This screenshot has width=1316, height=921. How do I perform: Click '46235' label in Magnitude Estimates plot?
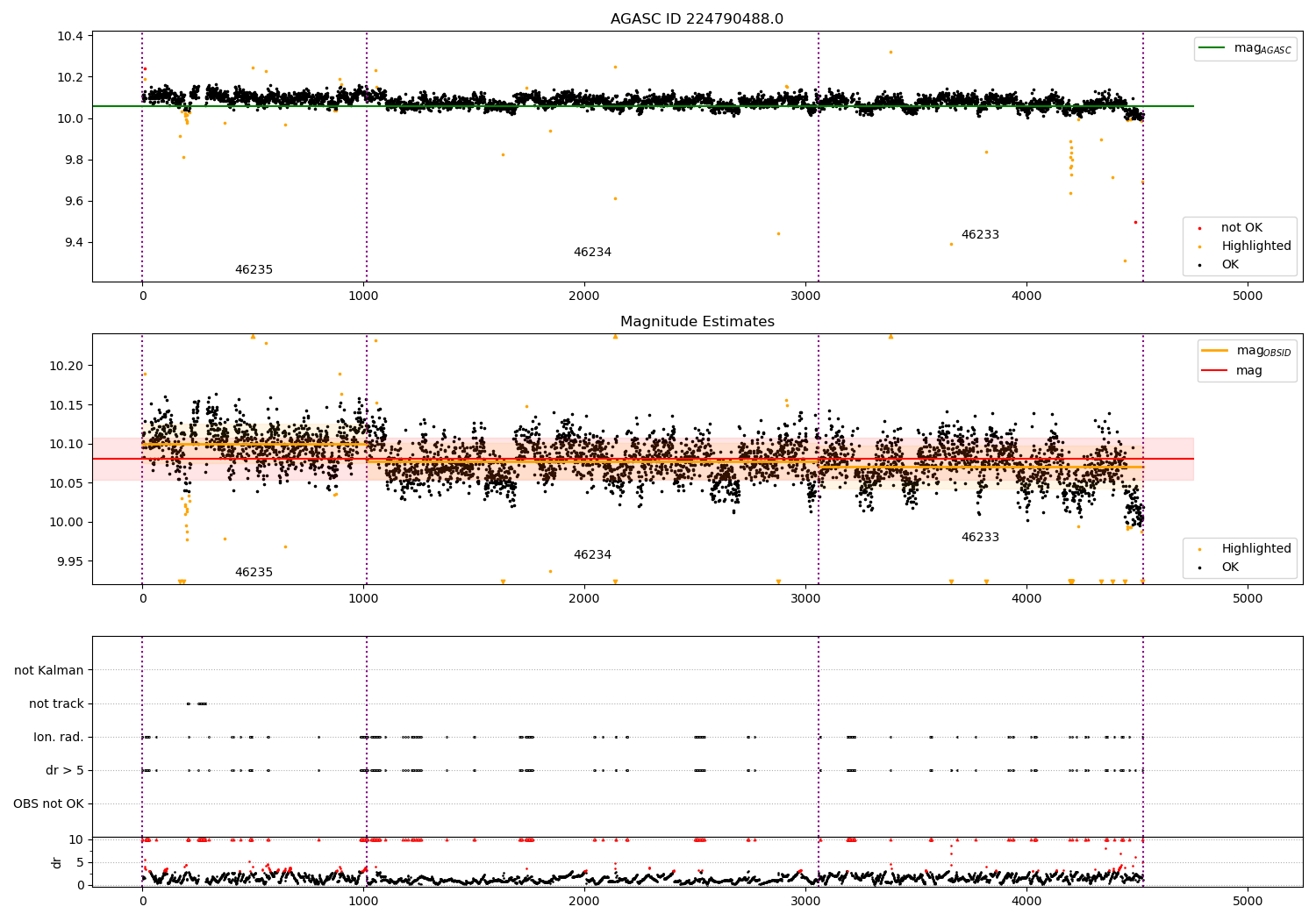point(254,573)
